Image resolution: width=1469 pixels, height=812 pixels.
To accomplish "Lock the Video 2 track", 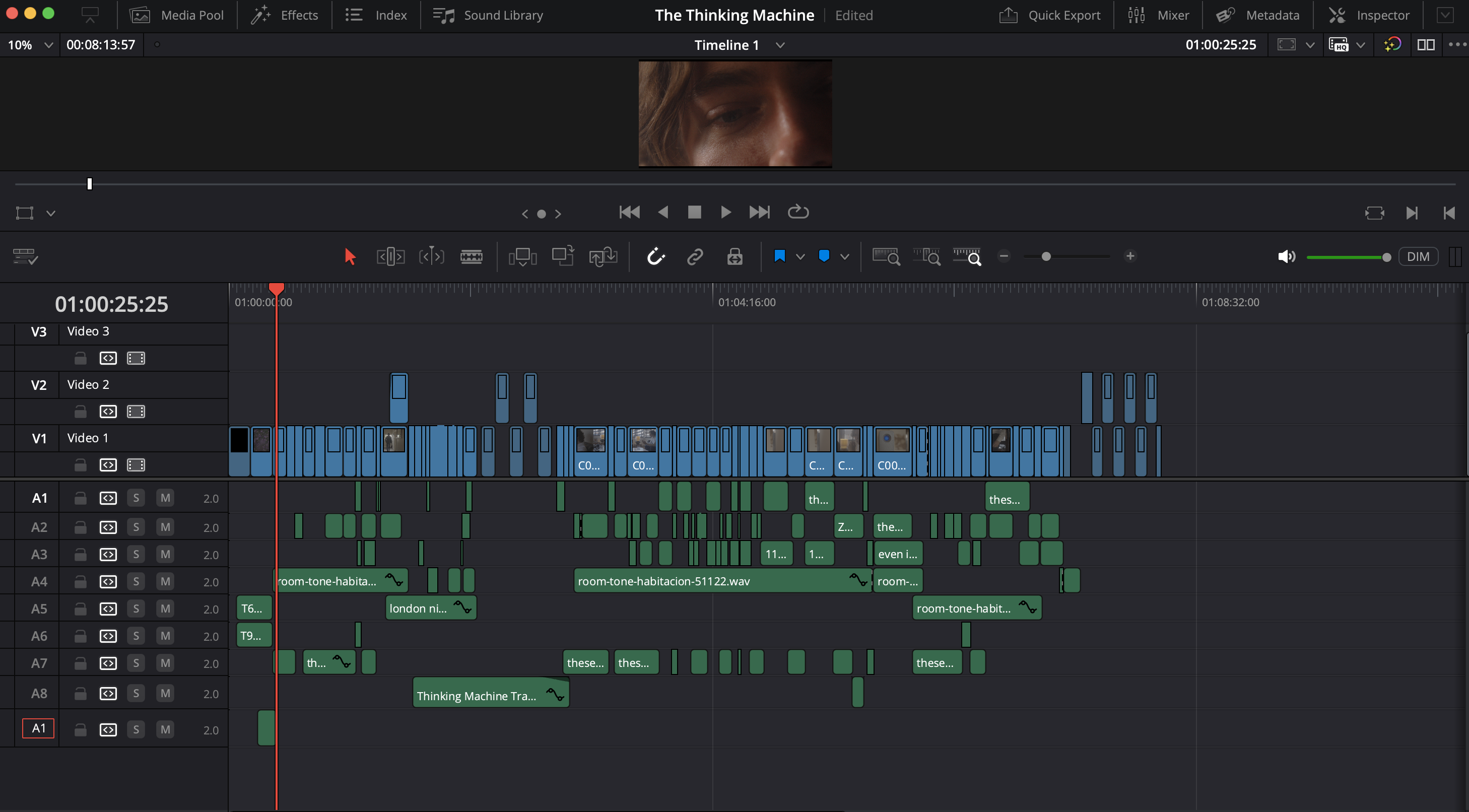I will (81, 412).
